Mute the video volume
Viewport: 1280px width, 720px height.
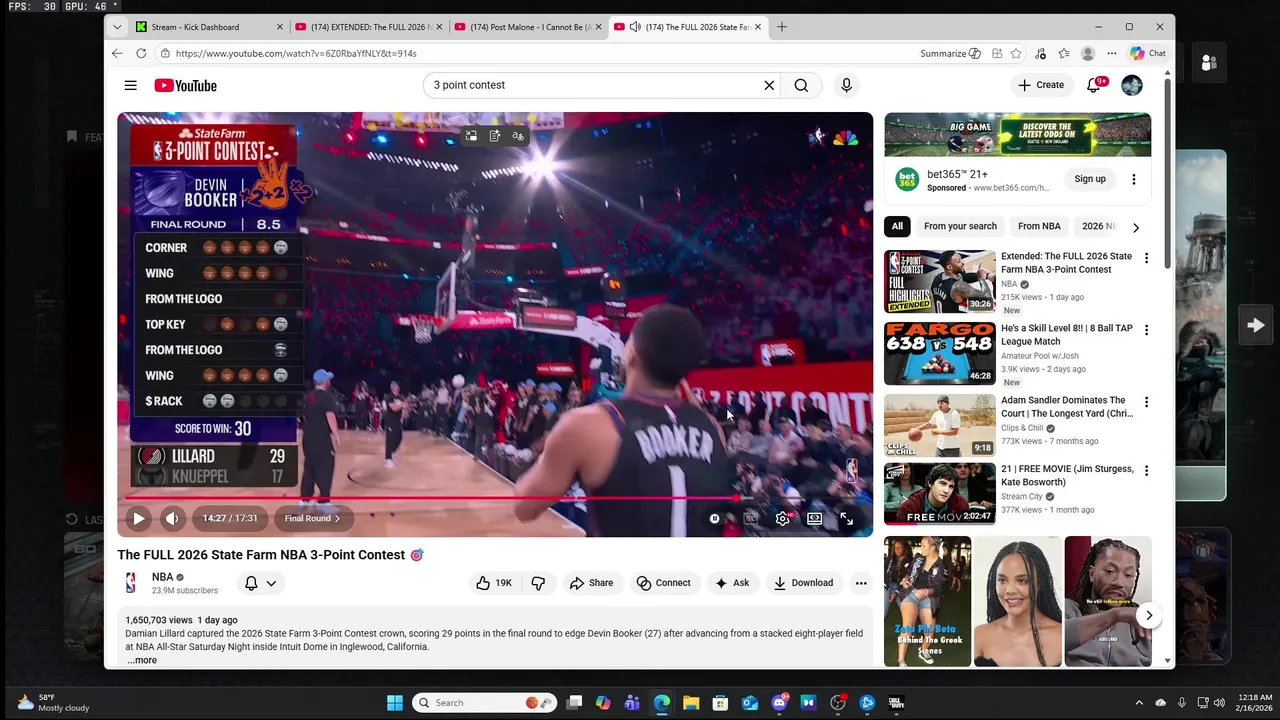click(172, 518)
